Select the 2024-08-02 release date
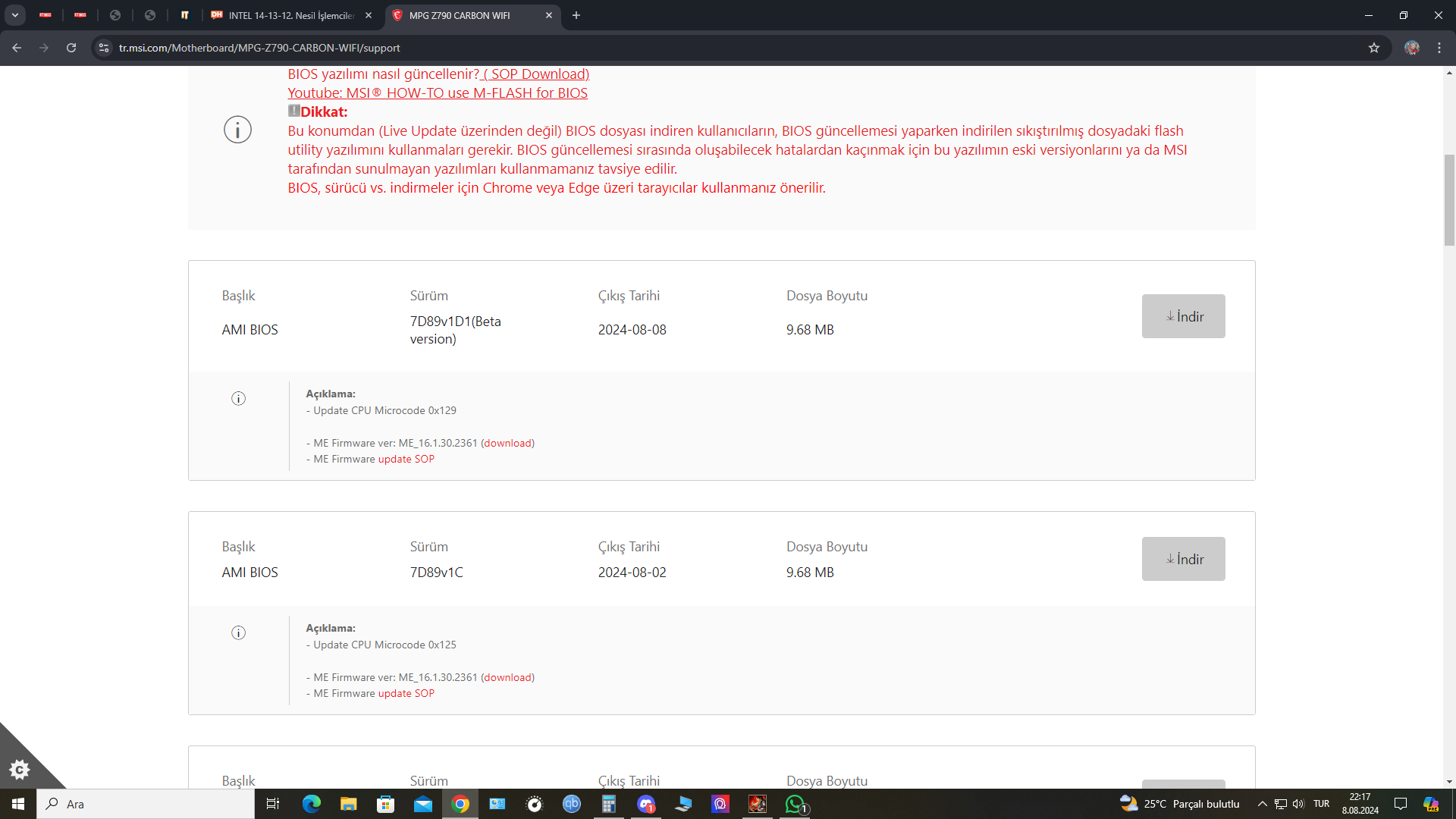Image resolution: width=1456 pixels, height=819 pixels. tap(632, 573)
